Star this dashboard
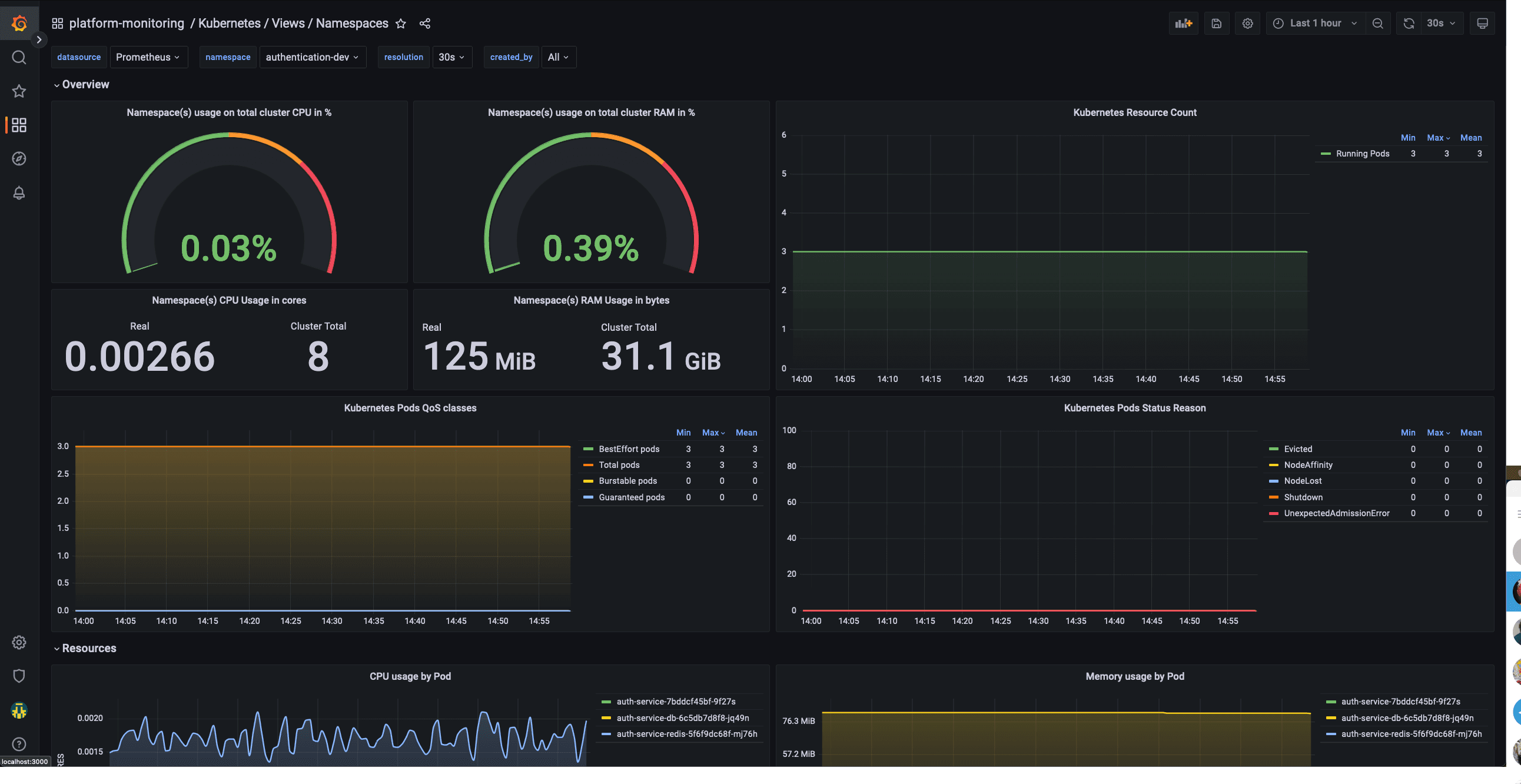This screenshot has height=784, width=1521. pyautogui.click(x=401, y=24)
